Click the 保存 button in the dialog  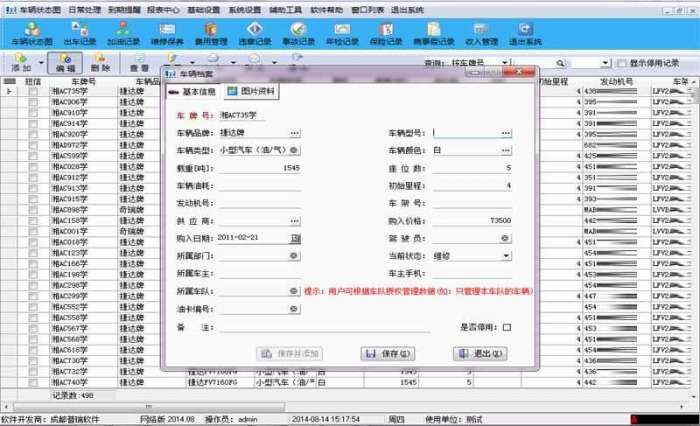[388, 354]
